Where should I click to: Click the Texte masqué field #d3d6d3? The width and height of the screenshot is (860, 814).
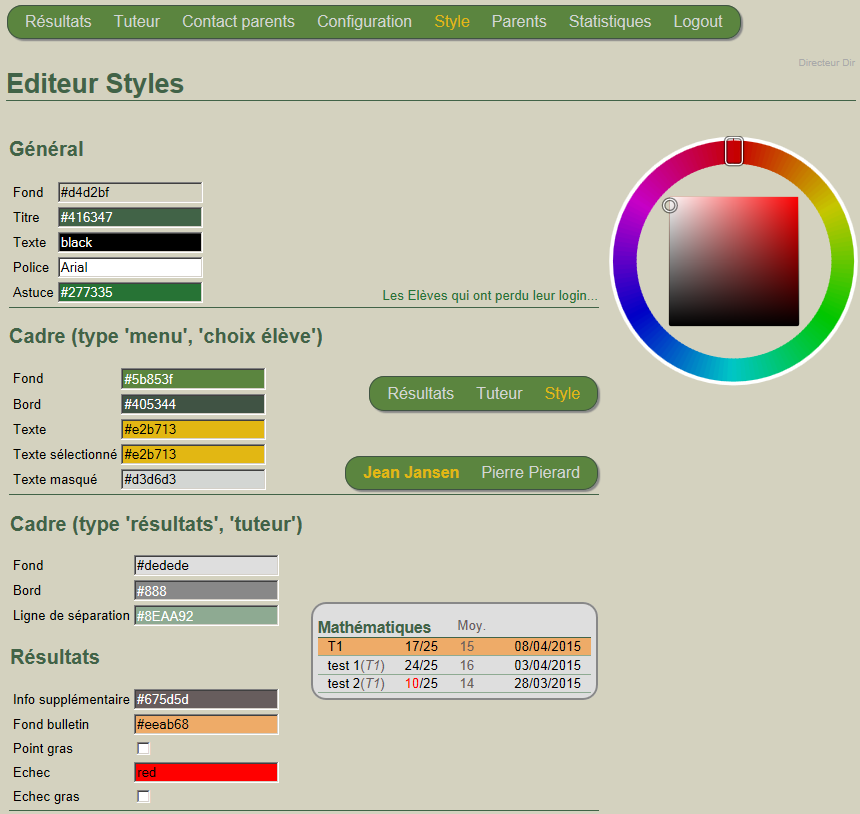(193, 479)
